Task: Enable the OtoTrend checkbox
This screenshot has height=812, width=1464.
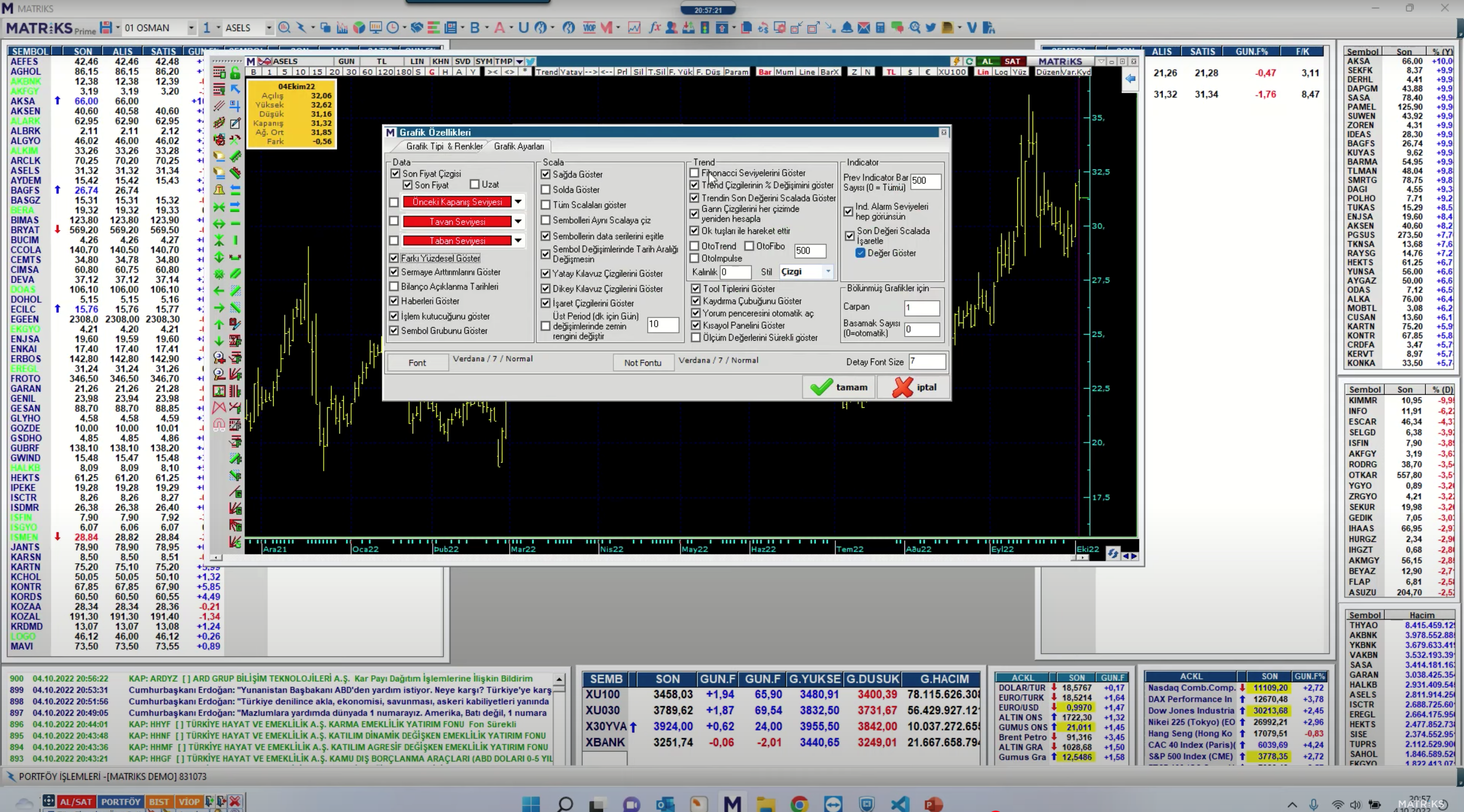Action: coord(695,246)
